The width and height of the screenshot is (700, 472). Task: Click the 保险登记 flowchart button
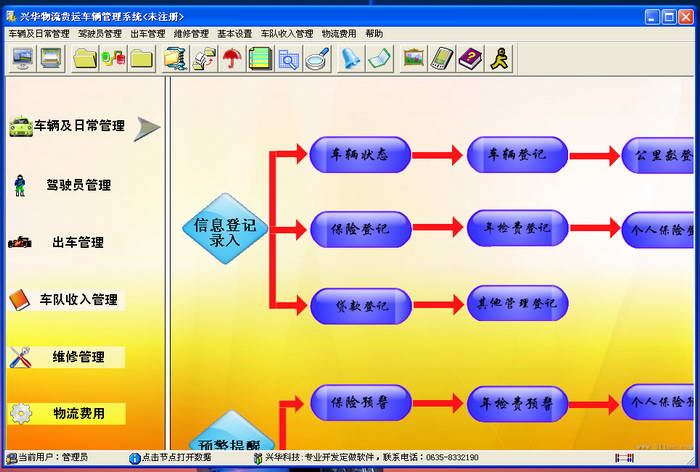360,229
